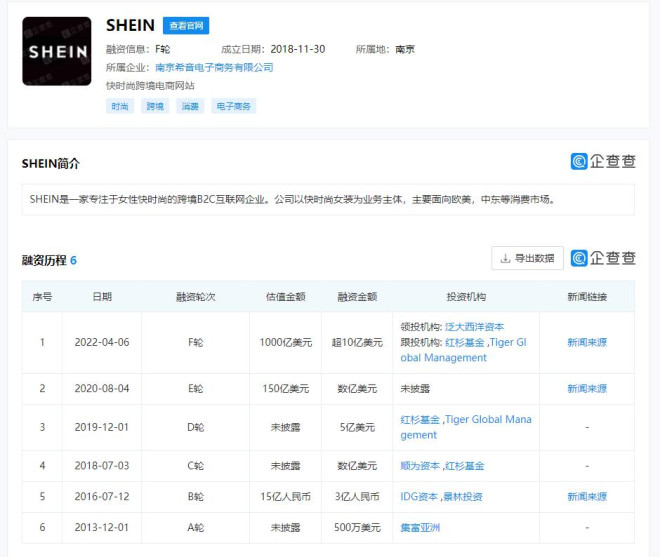This screenshot has width=660, height=557.
Task: Open the 查看官网 official site button
Action: [186, 26]
